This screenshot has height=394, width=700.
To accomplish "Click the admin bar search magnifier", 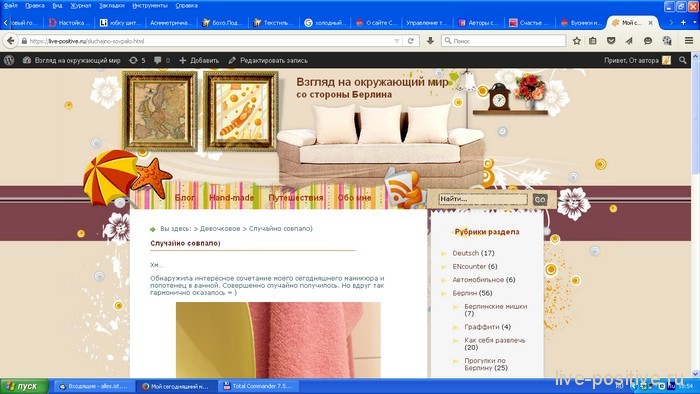I will (683, 60).
